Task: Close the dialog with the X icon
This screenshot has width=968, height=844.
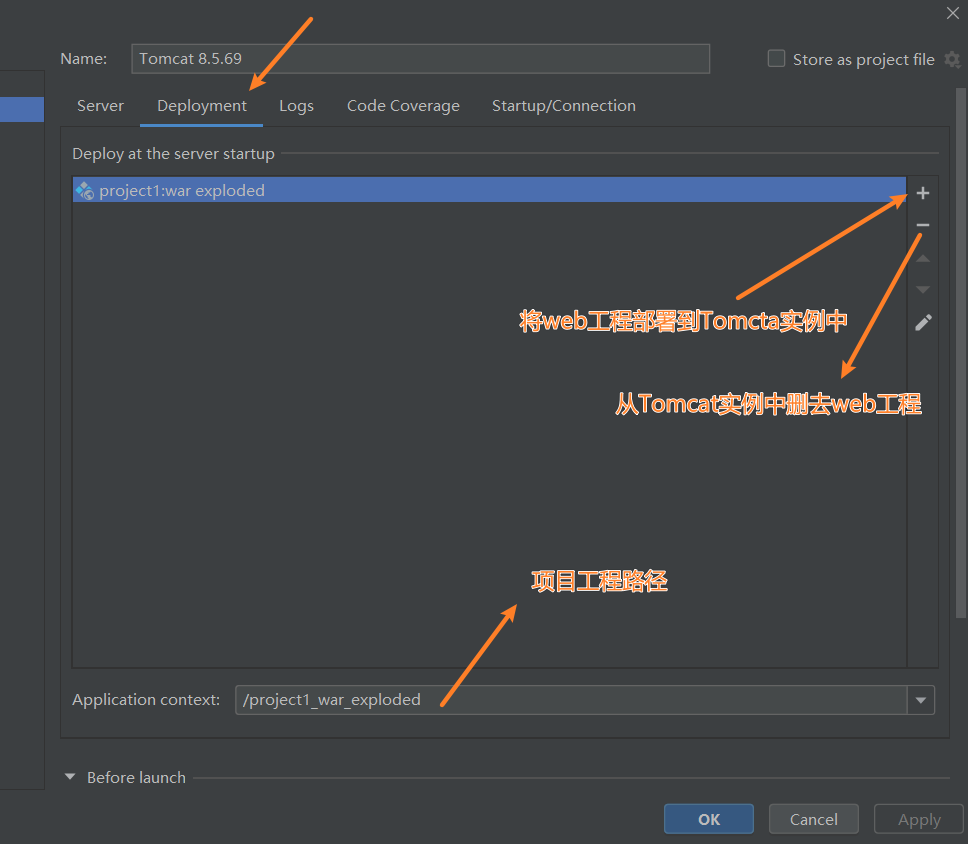Action: pos(953,13)
